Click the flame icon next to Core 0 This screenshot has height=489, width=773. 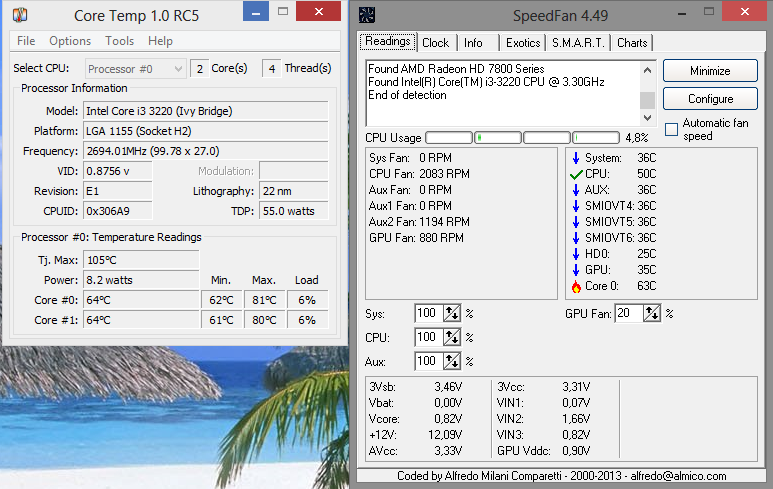[x=576, y=286]
